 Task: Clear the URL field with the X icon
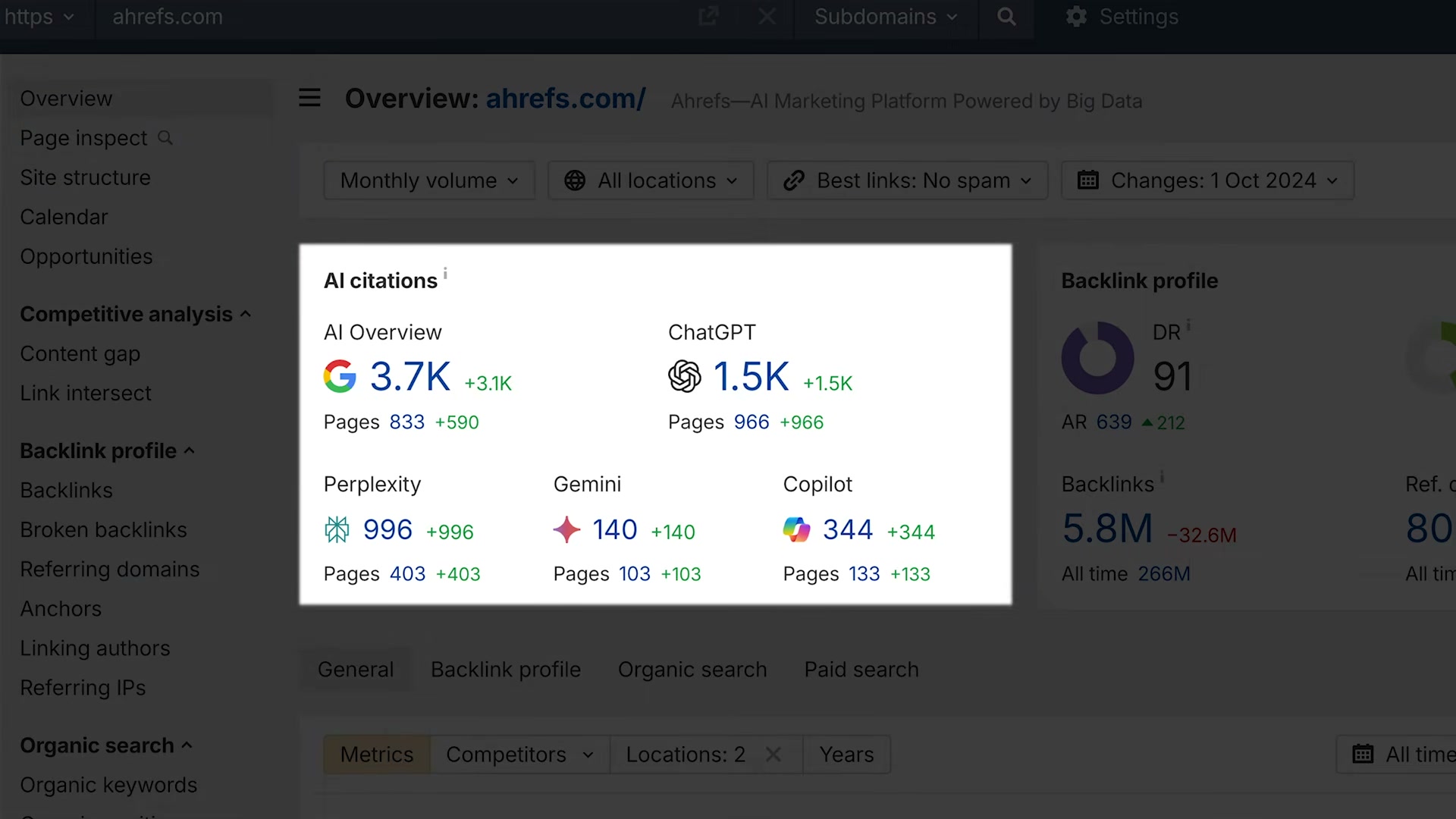click(x=767, y=17)
